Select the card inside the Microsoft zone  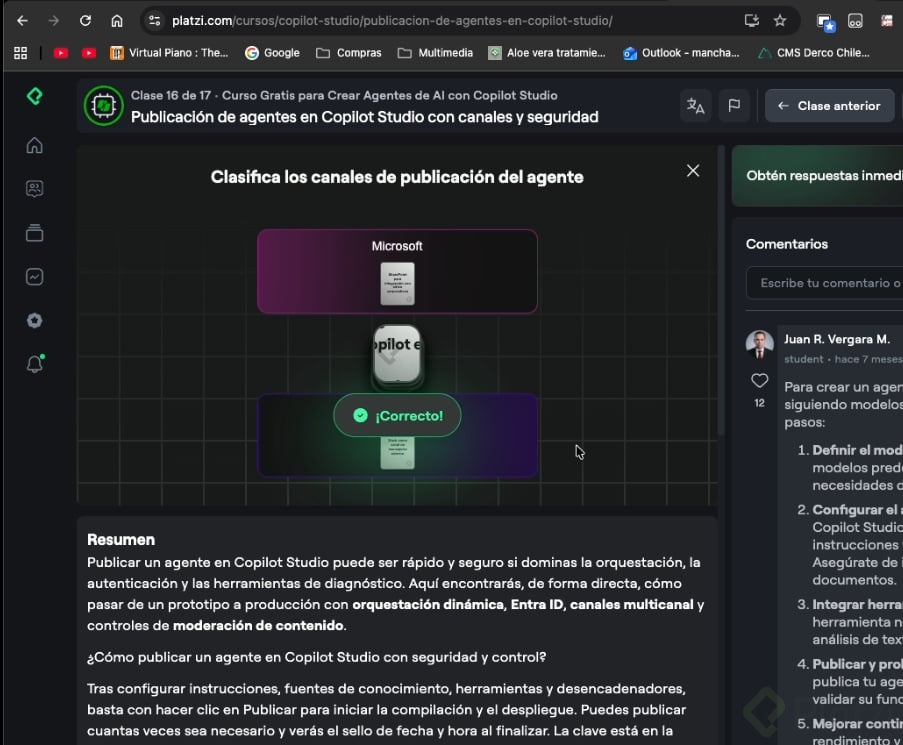[397, 284]
